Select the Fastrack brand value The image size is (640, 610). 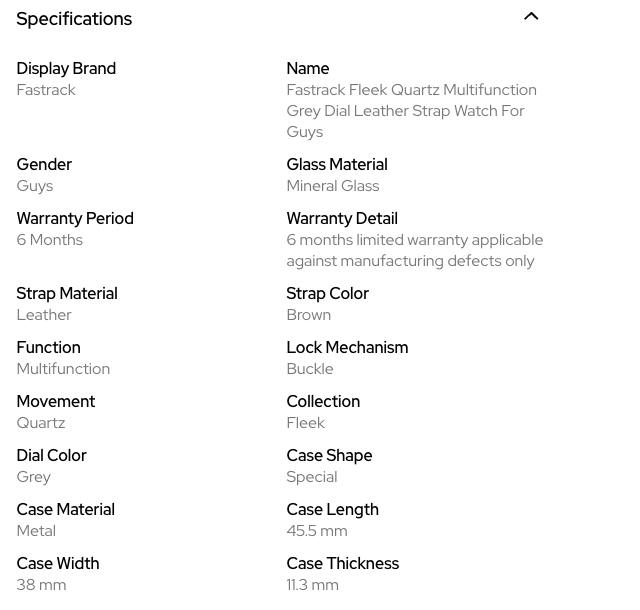(x=46, y=90)
